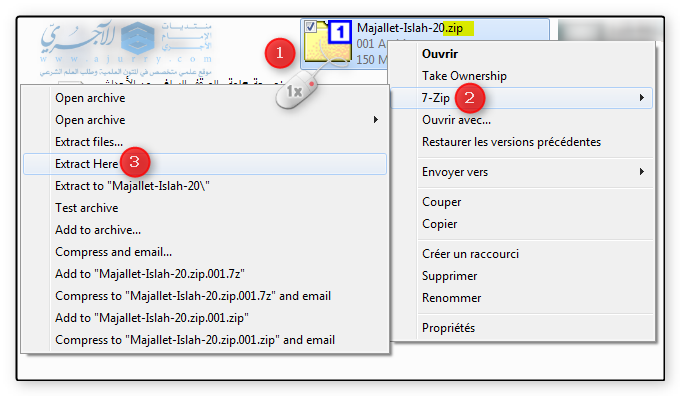
Task: Click the Majallet-Islah-20.zip file name
Action: (x=410, y=28)
